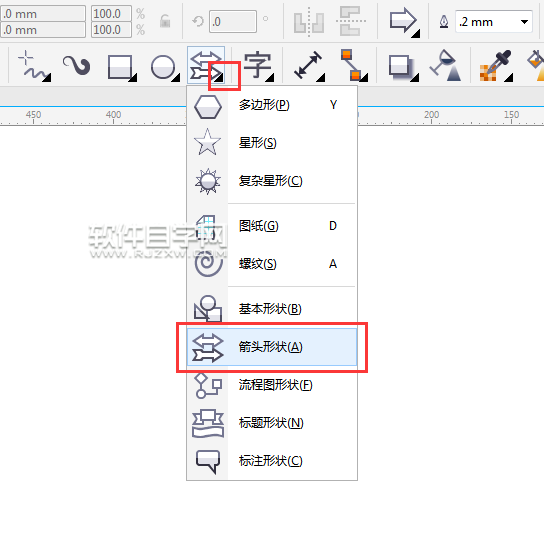This screenshot has height=534, width=544.
Task: Select the Color Eyedropper tool
Action: pyautogui.click(x=495, y=66)
